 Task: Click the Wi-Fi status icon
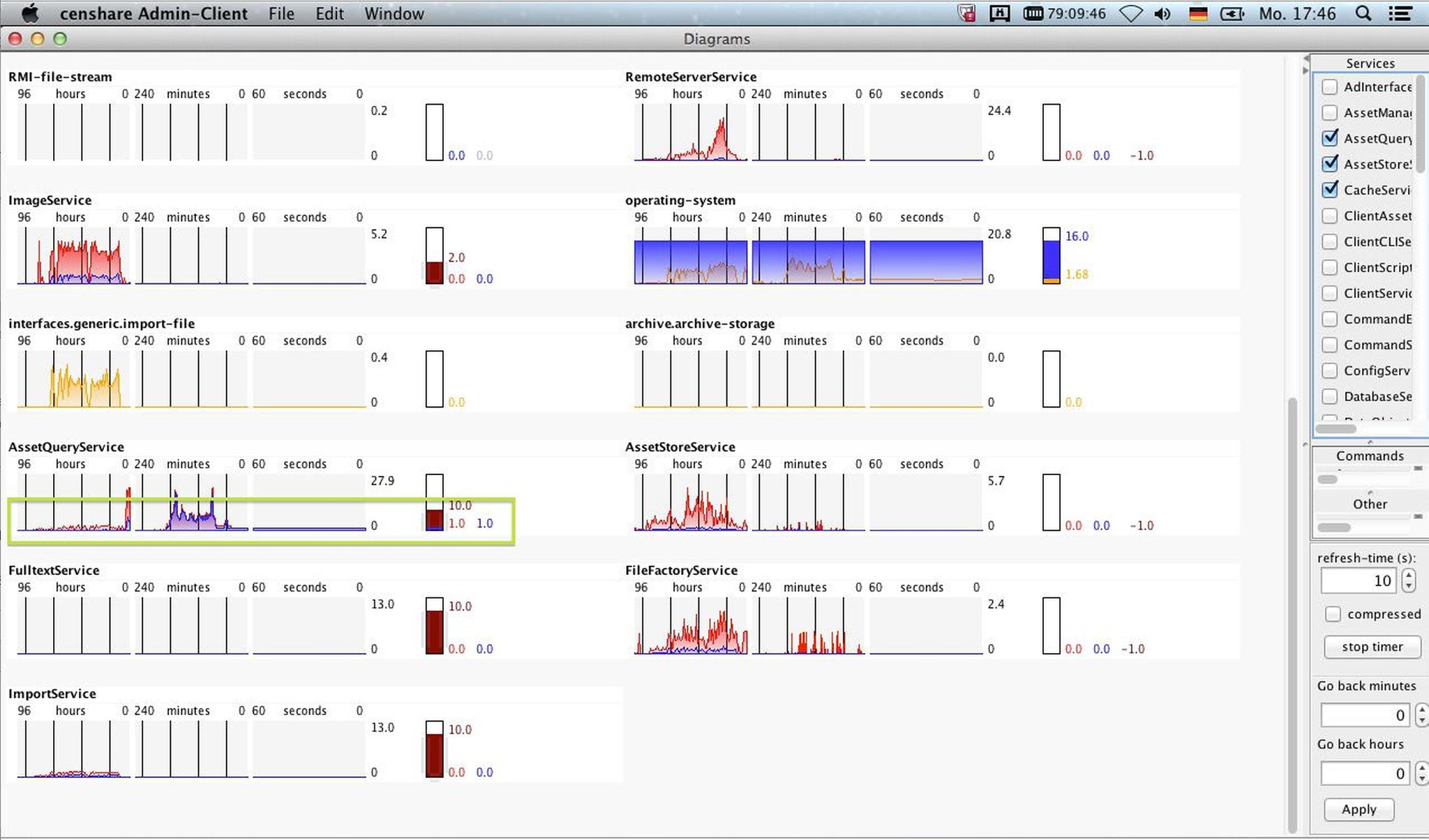coord(1130,13)
